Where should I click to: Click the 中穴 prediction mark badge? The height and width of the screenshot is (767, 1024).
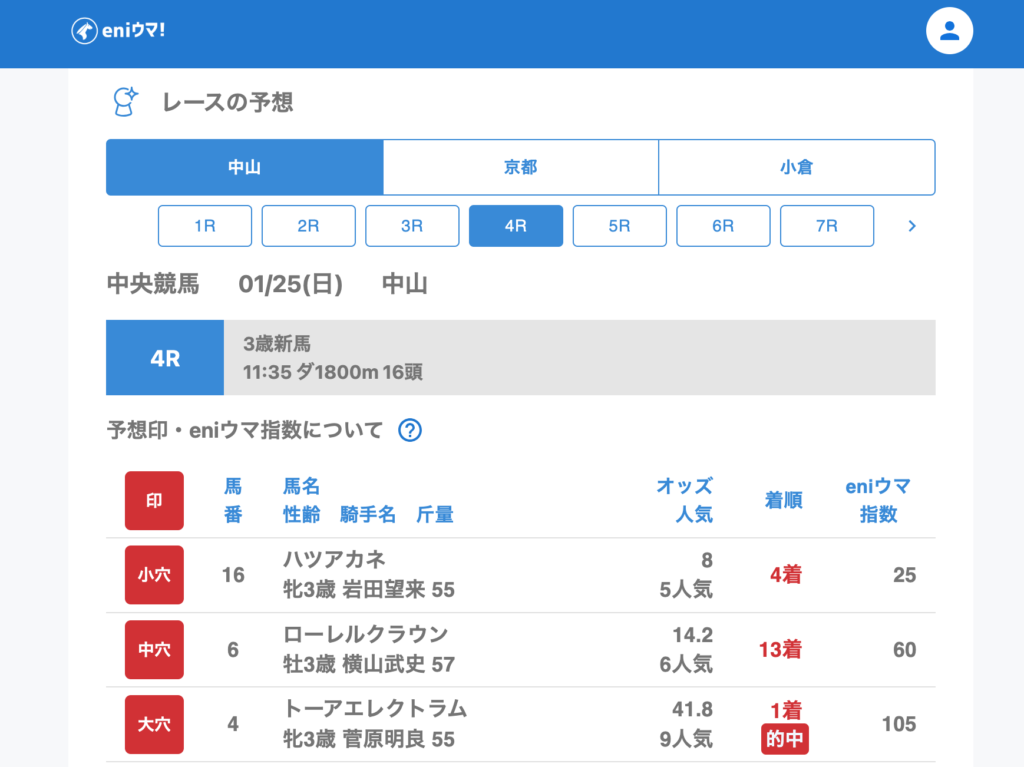click(154, 649)
